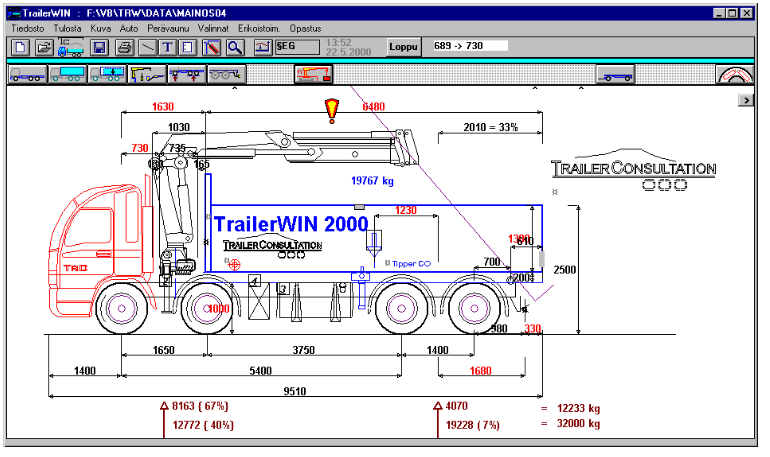This screenshot has height=457, width=770.
Task: Select the text T tool
Action: (x=167, y=47)
